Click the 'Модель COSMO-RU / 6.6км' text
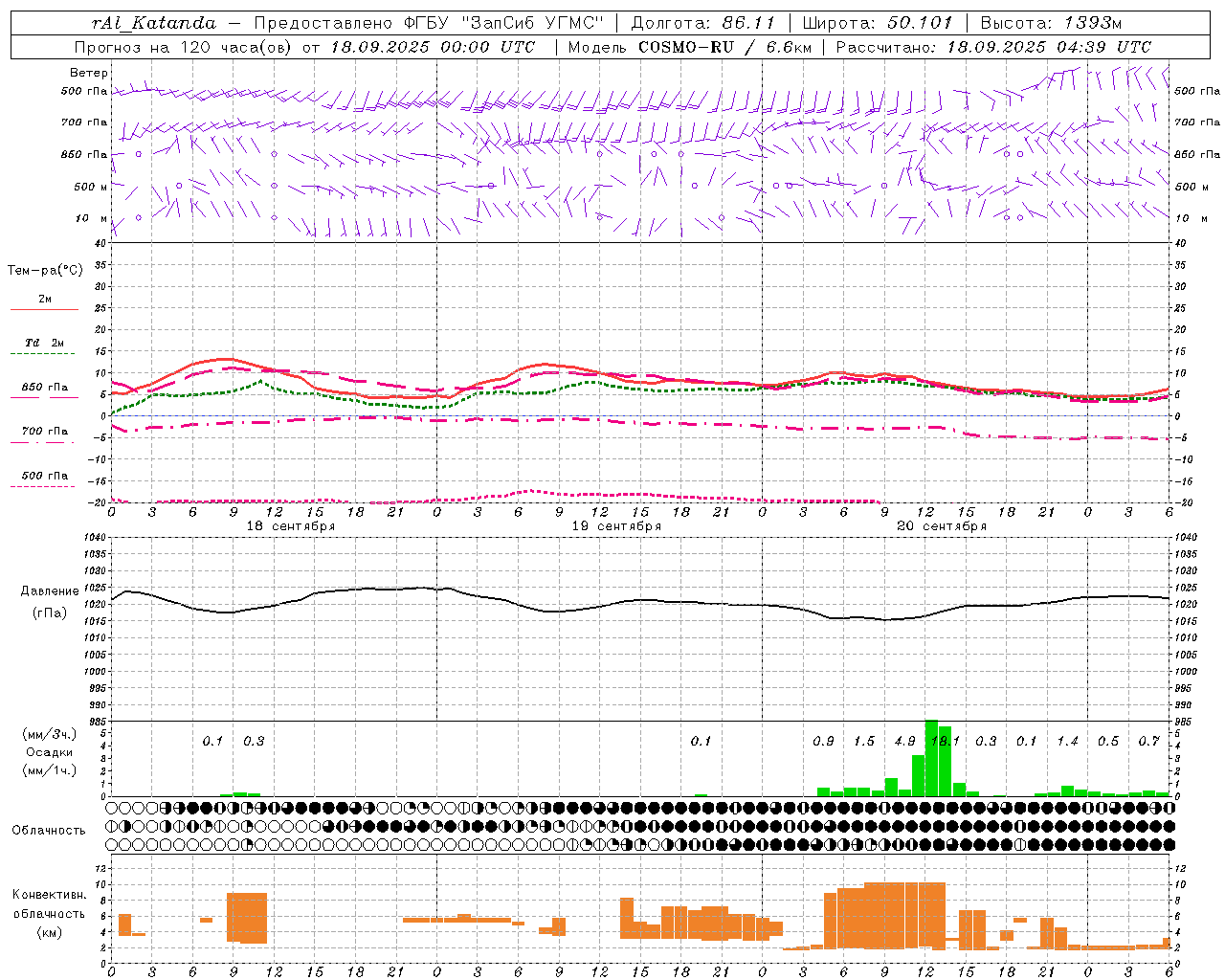 pyautogui.click(x=690, y=47)
